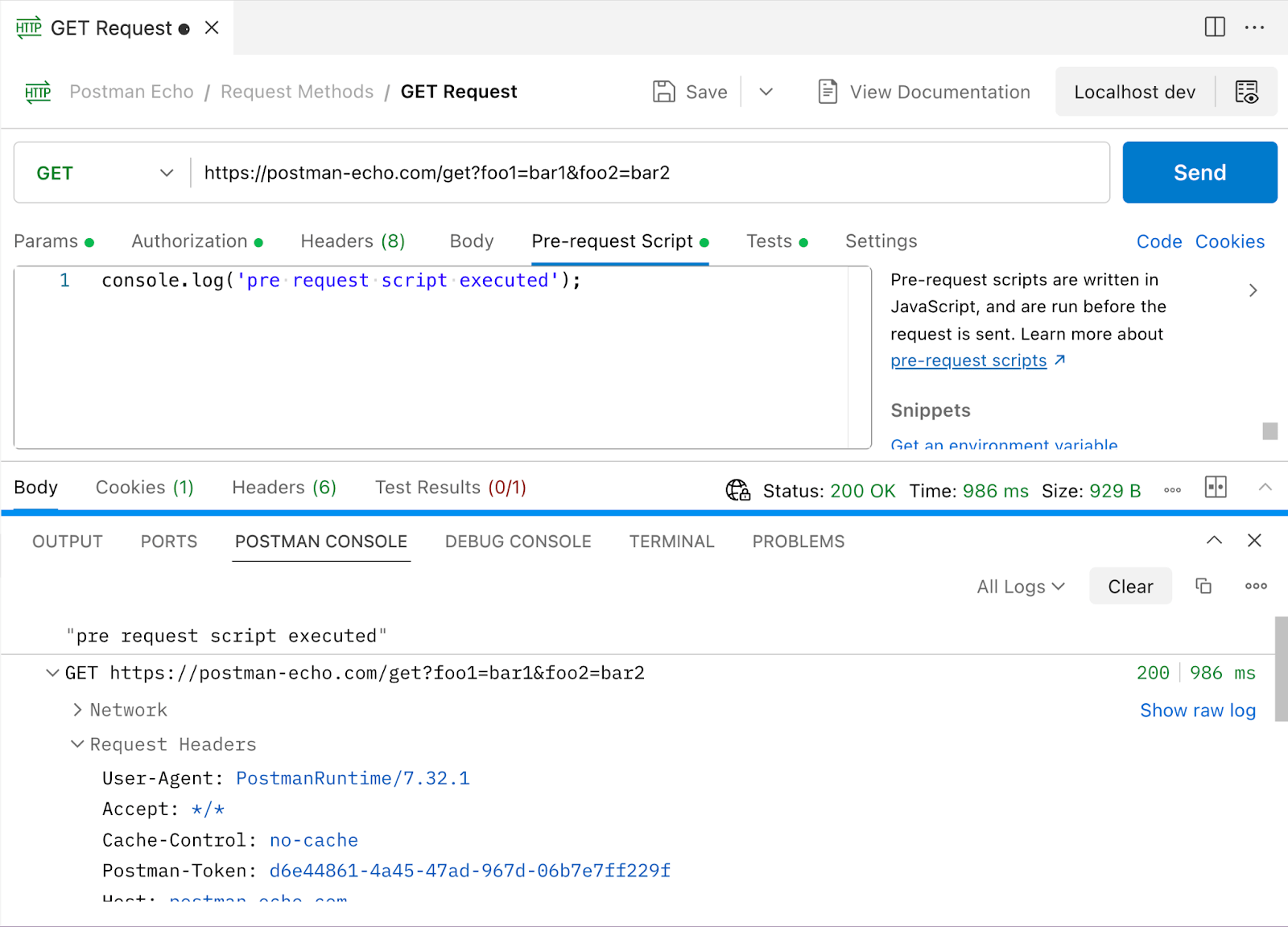Click the console panel scrollbar
The image size is (1288, 927).
(x=1282, y=669)
